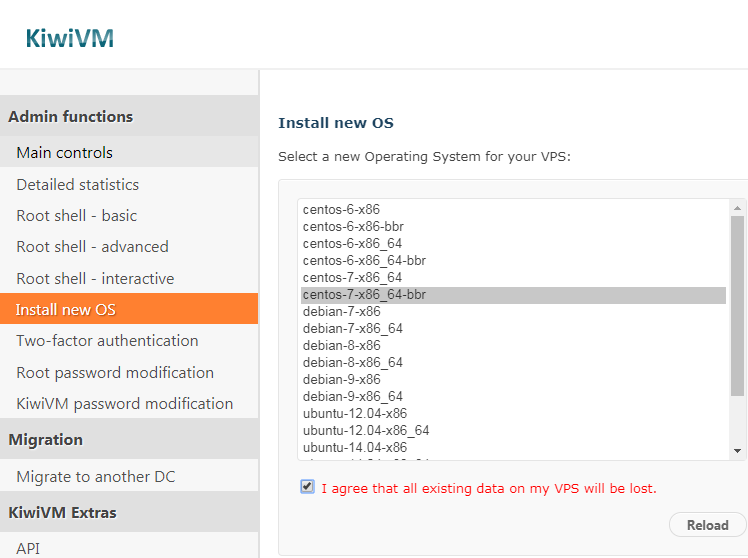
Task: Click the KiwiVM logo
Action: pos(70,38)
